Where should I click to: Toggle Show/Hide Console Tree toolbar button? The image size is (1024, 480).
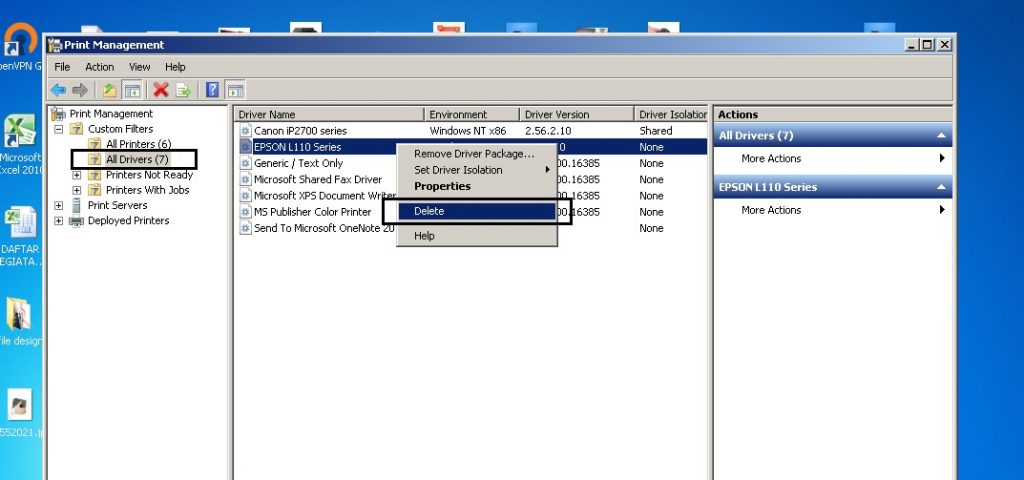click(x=133, y=89)
